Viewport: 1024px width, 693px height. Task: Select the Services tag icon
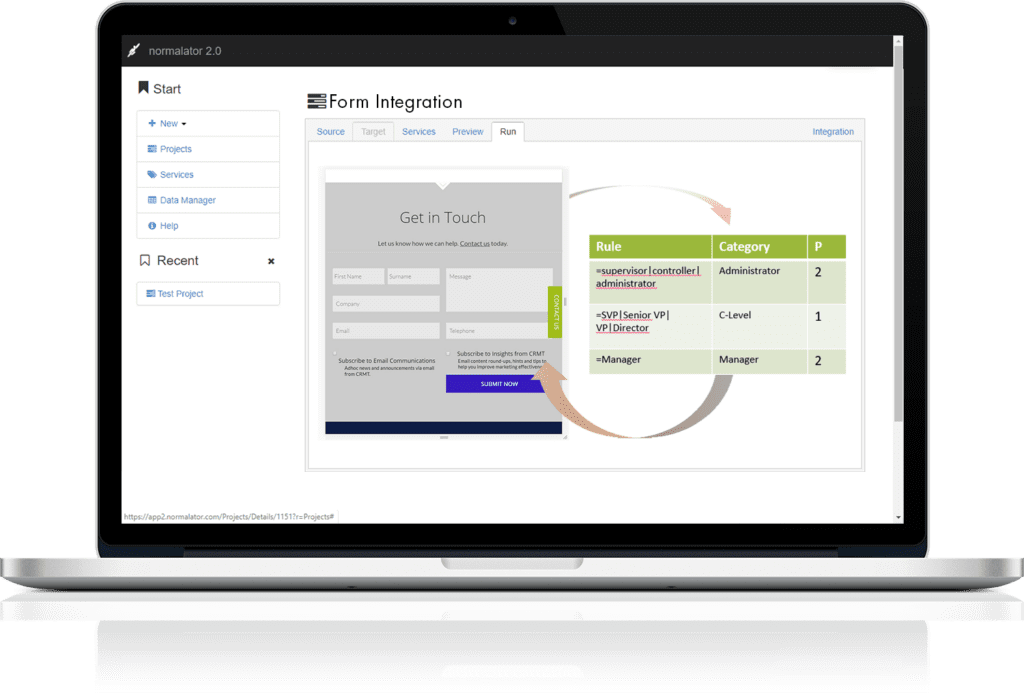pos(152,173)
